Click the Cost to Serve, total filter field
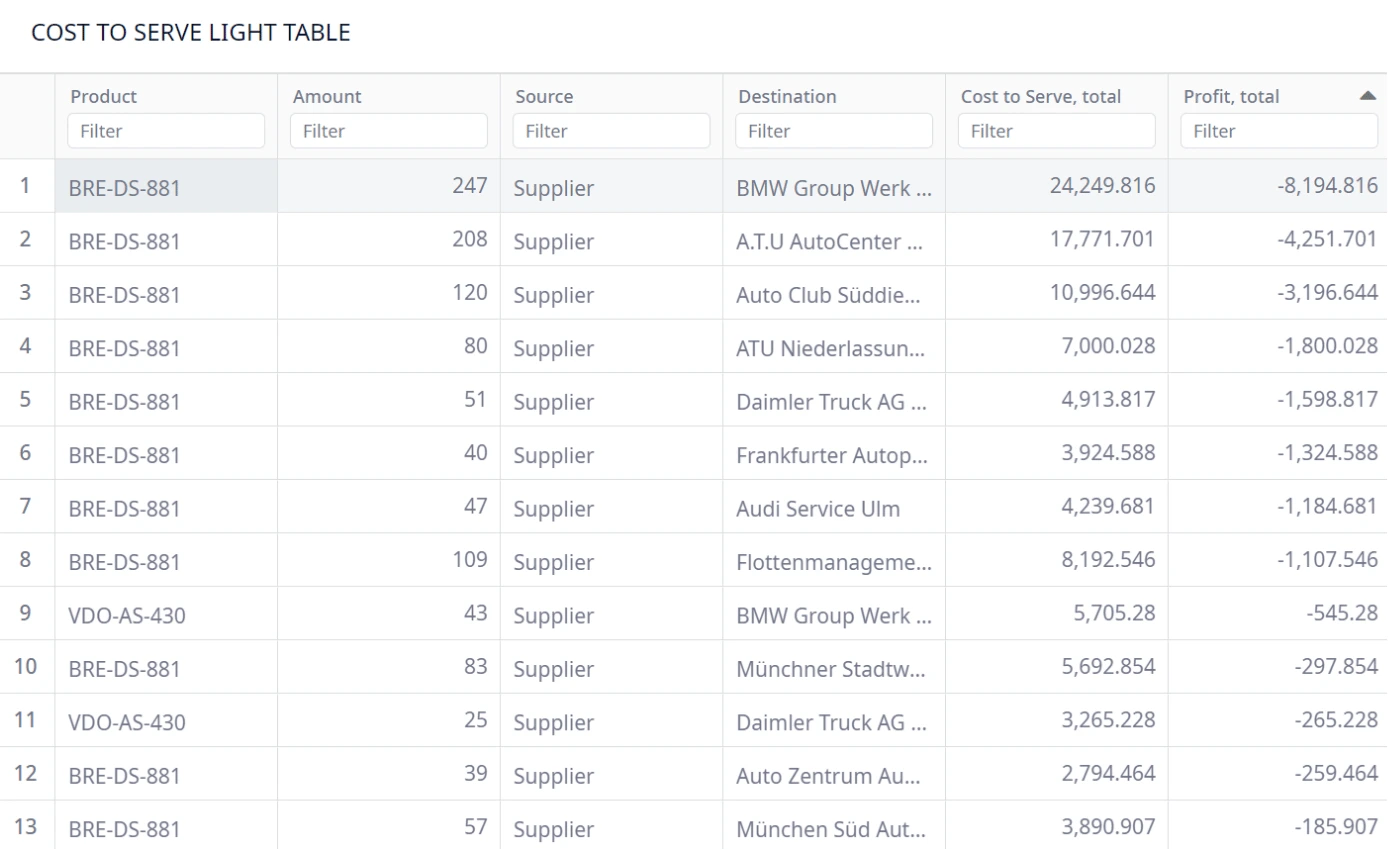This screenshot has width=1388, height=849. click(1056, 131)
